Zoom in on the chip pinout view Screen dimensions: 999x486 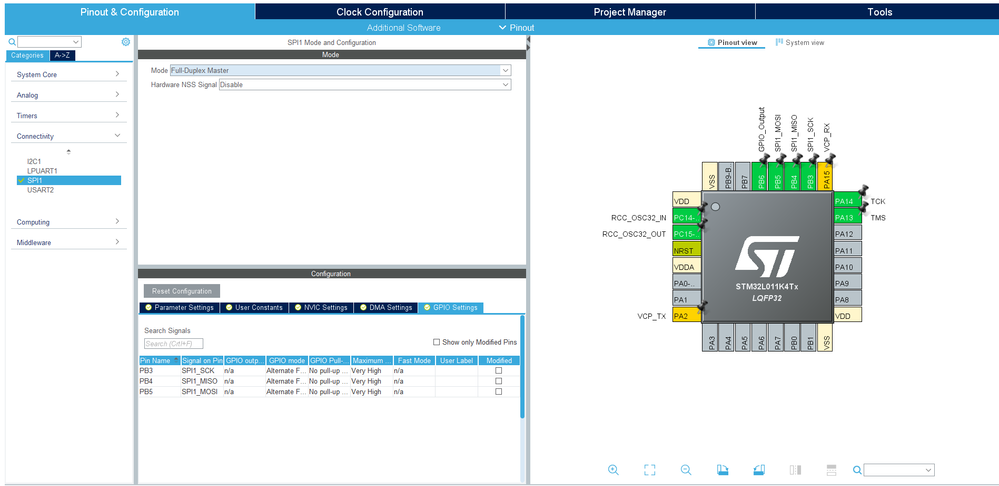(x=613, y=470)
